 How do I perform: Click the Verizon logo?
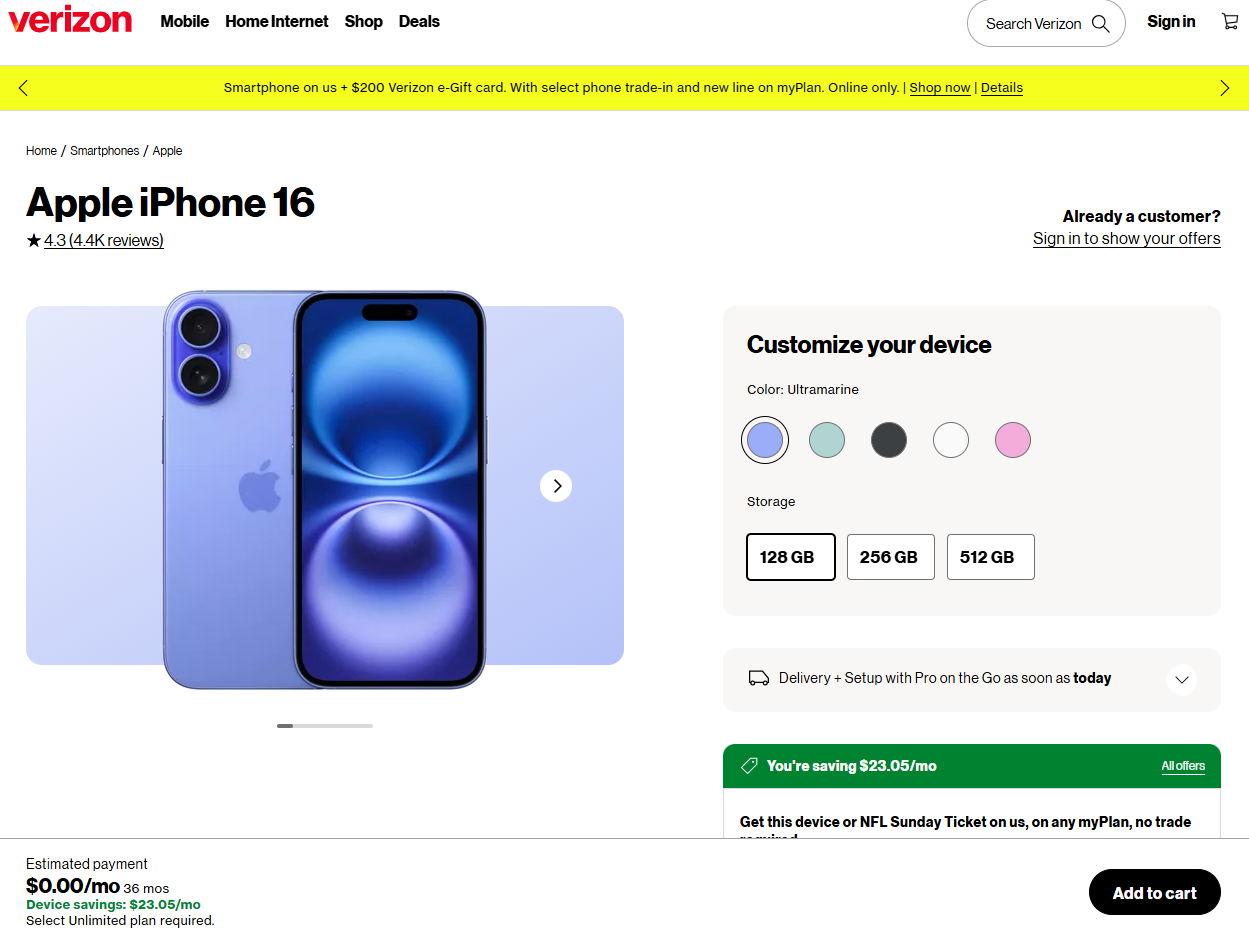pos(70,21)
